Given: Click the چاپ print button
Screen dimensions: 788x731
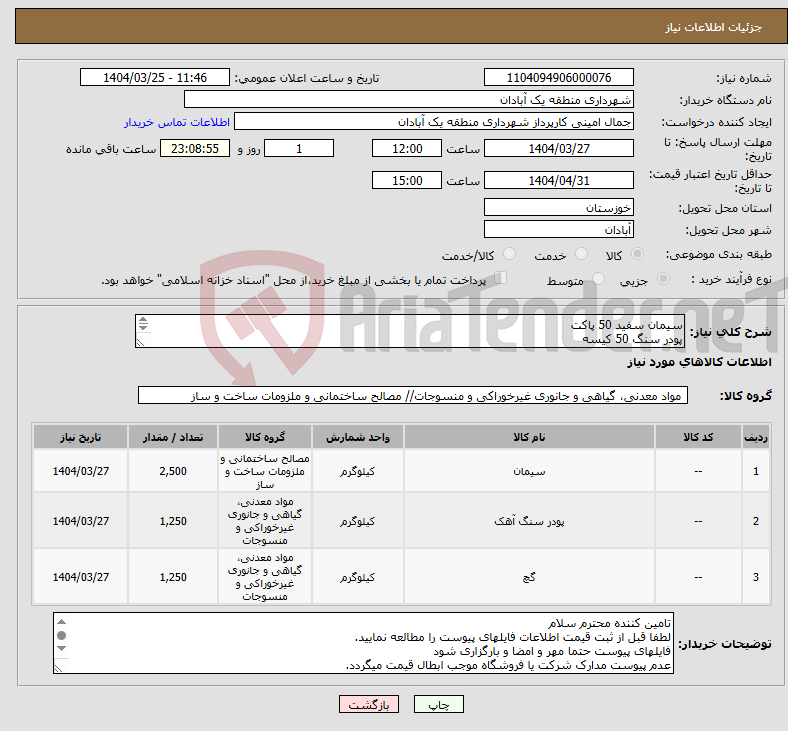Looking at the screenshot, I should tap(439, 704).
